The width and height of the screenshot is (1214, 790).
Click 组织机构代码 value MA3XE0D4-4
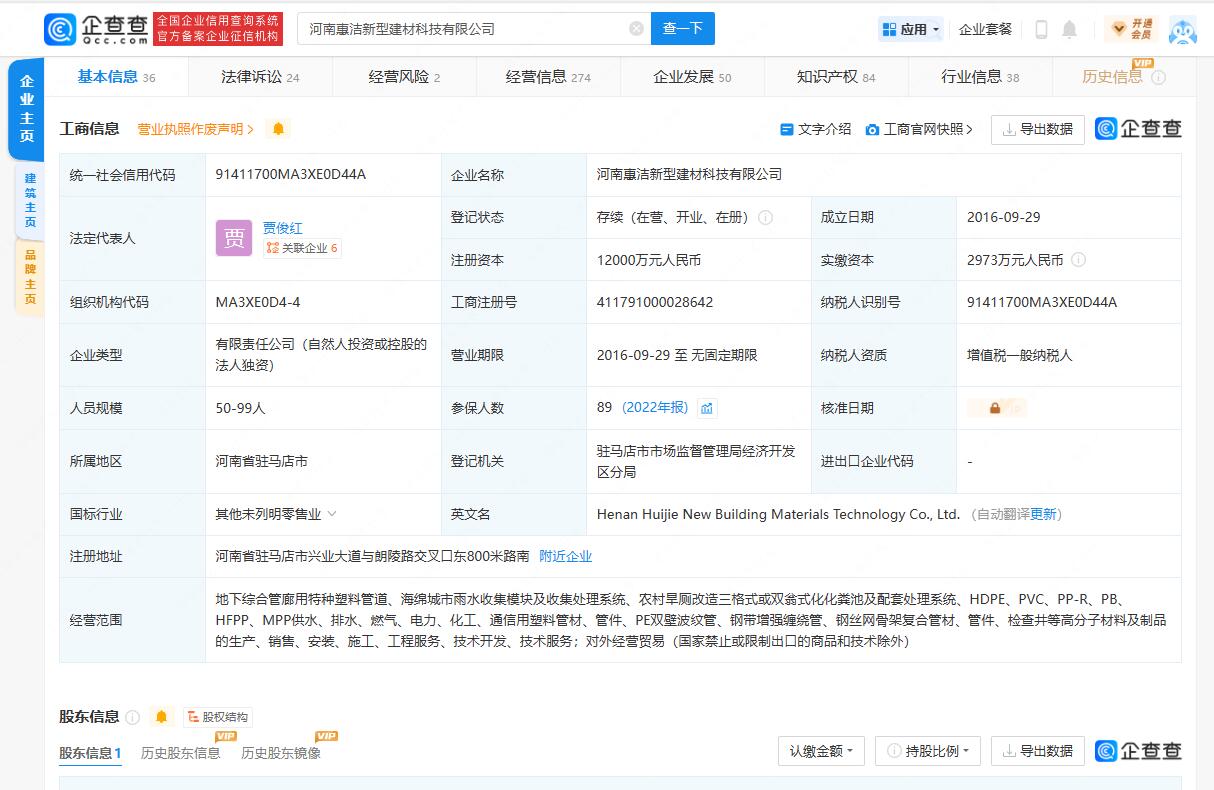[258, 302]
